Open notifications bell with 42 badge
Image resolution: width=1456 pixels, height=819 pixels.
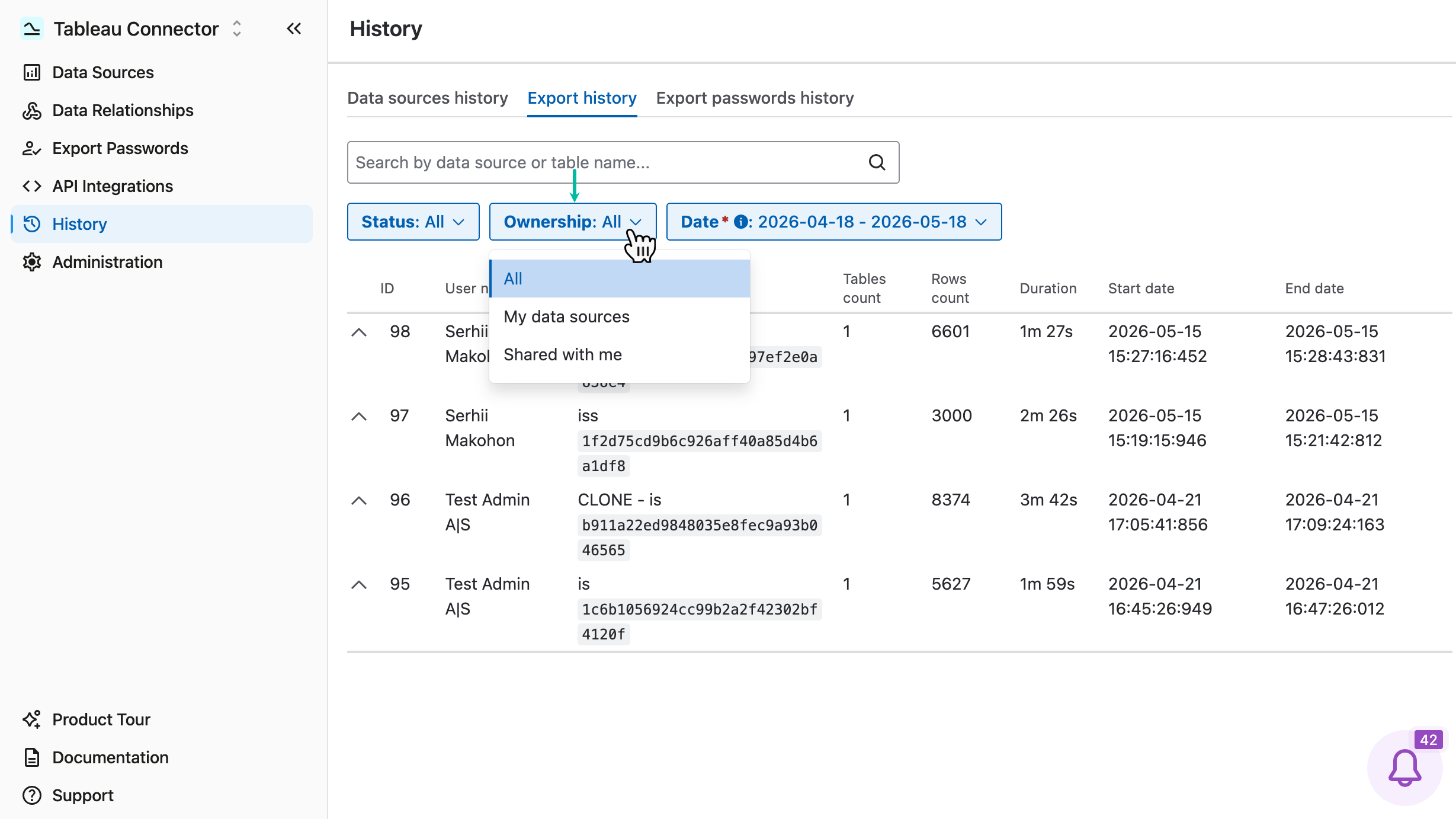[1404, 768]
